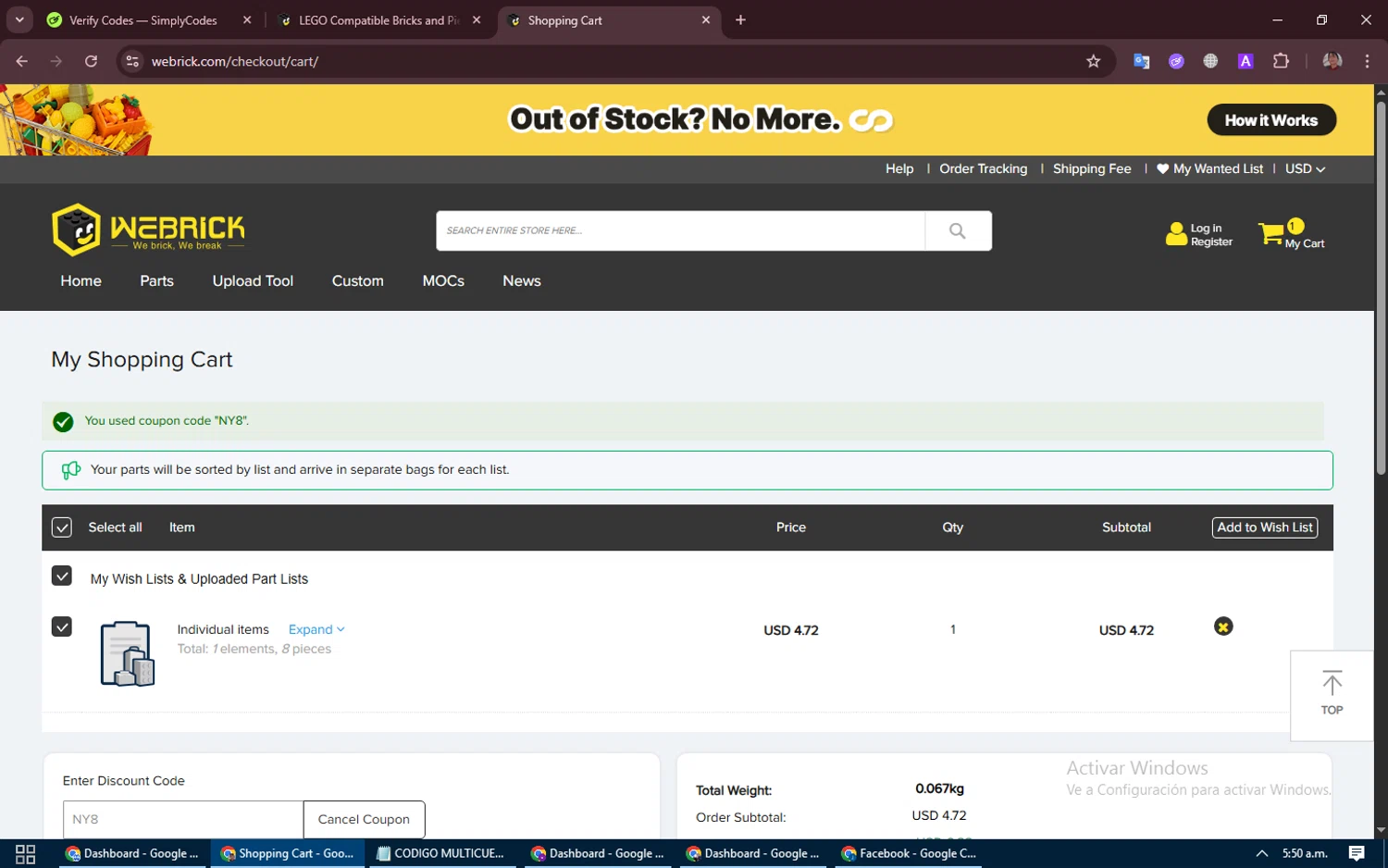
Task: Click the address bar URL
Action: (x=235, y=61)
